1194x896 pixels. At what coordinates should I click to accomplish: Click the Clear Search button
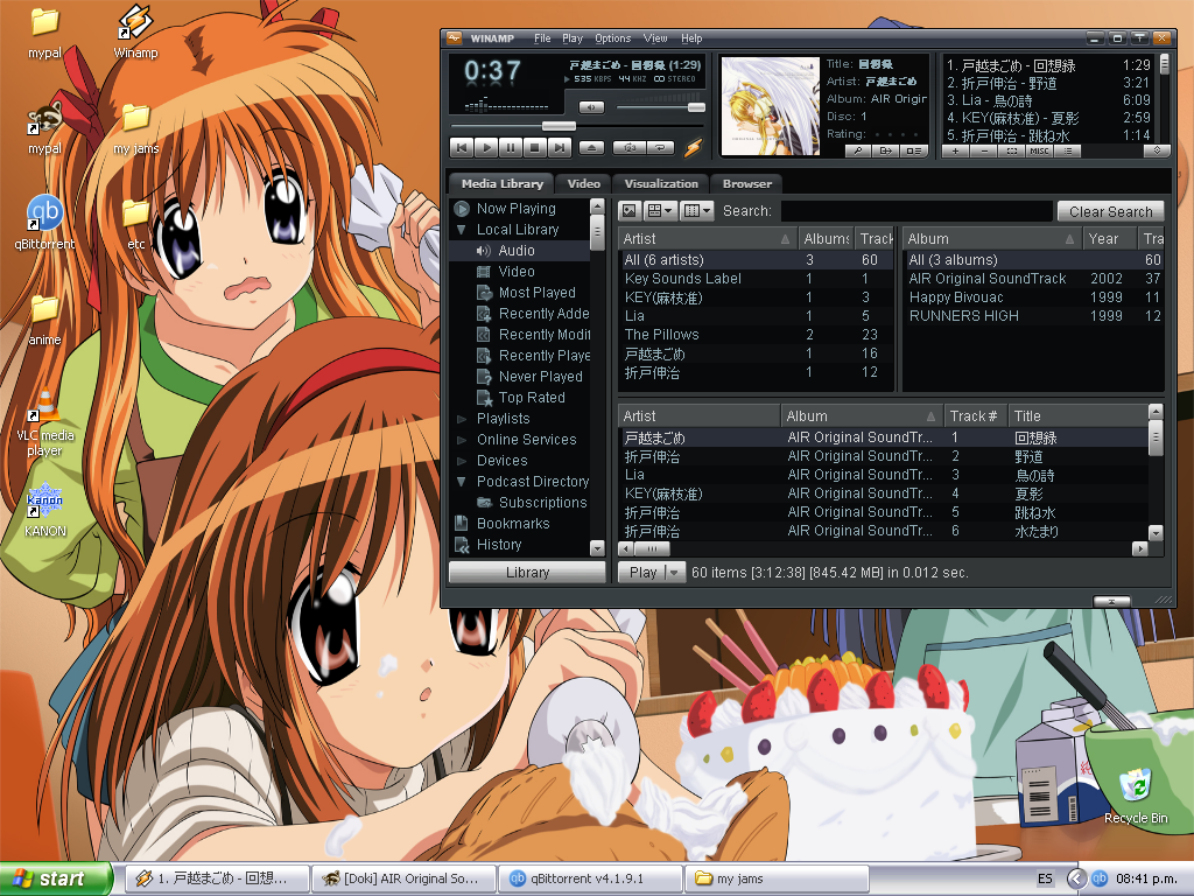[1110, 212]
